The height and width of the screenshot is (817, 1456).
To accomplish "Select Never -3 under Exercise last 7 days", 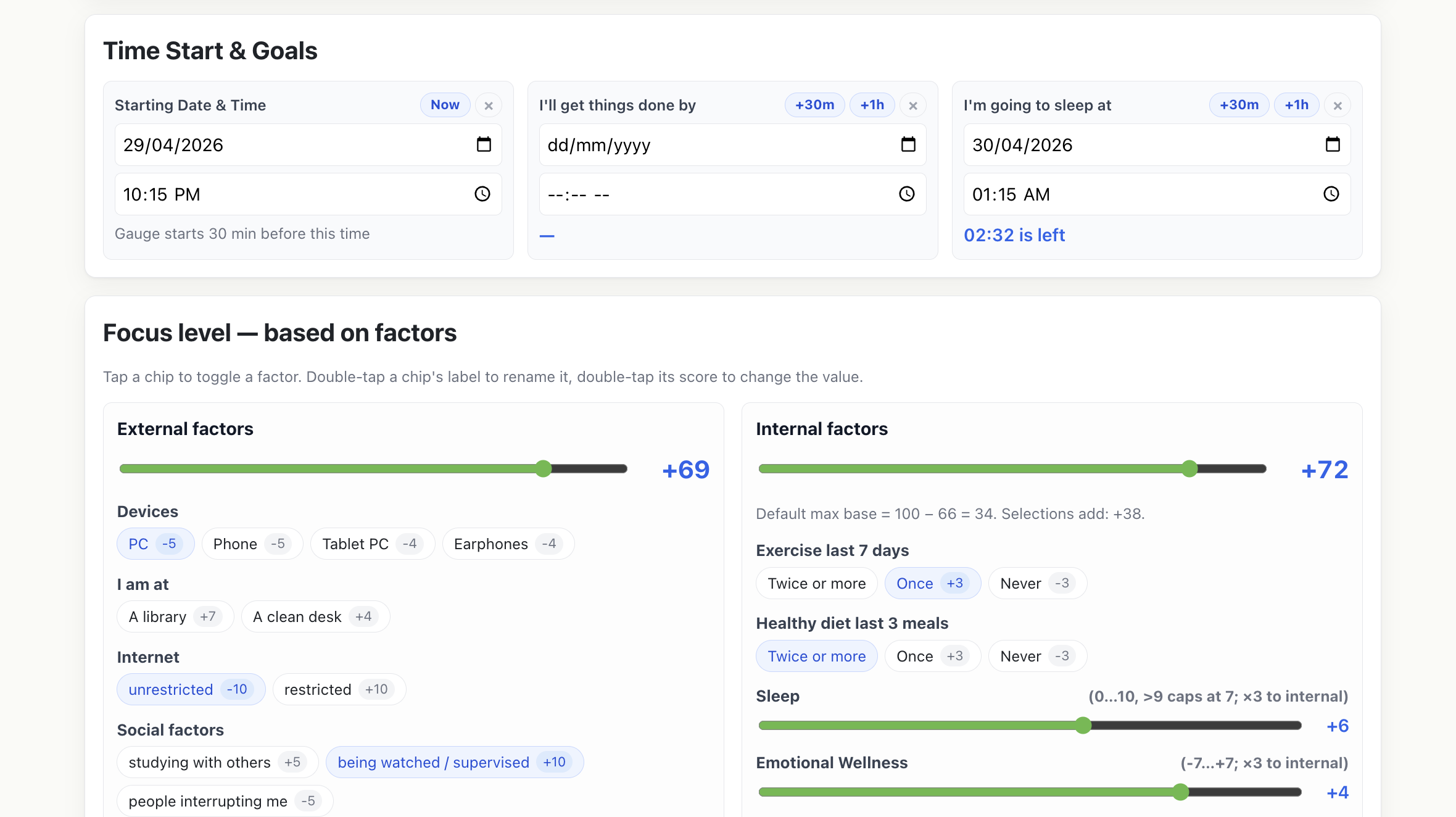I will [1037, 583].
